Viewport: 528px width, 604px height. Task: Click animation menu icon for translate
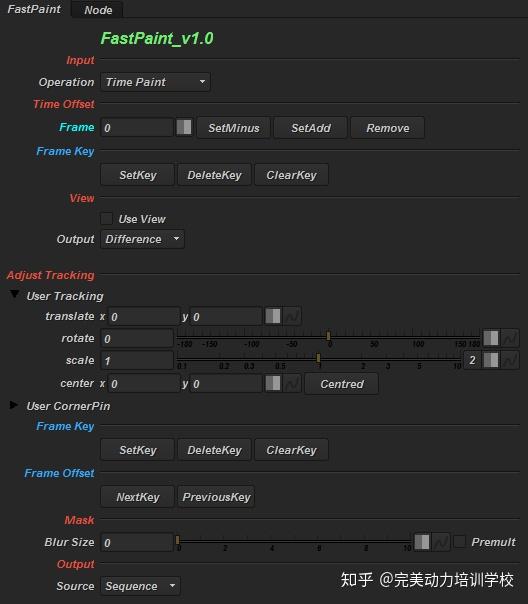273,316
